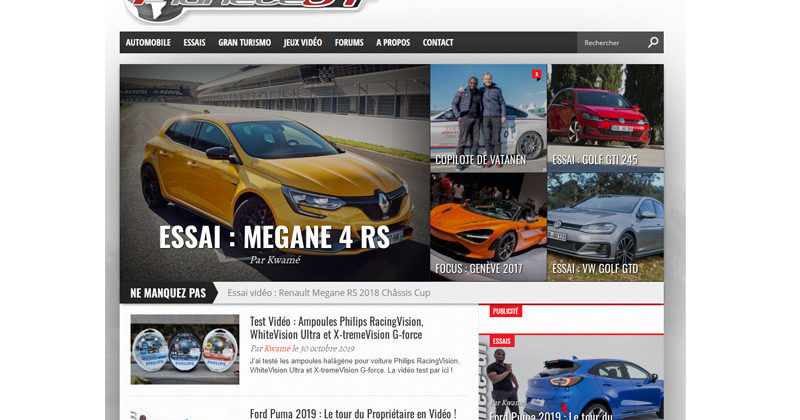This screenshot has height=420, width=800.
Task: Click the Par Kwamé byline under Megane title
Action: 275,260
